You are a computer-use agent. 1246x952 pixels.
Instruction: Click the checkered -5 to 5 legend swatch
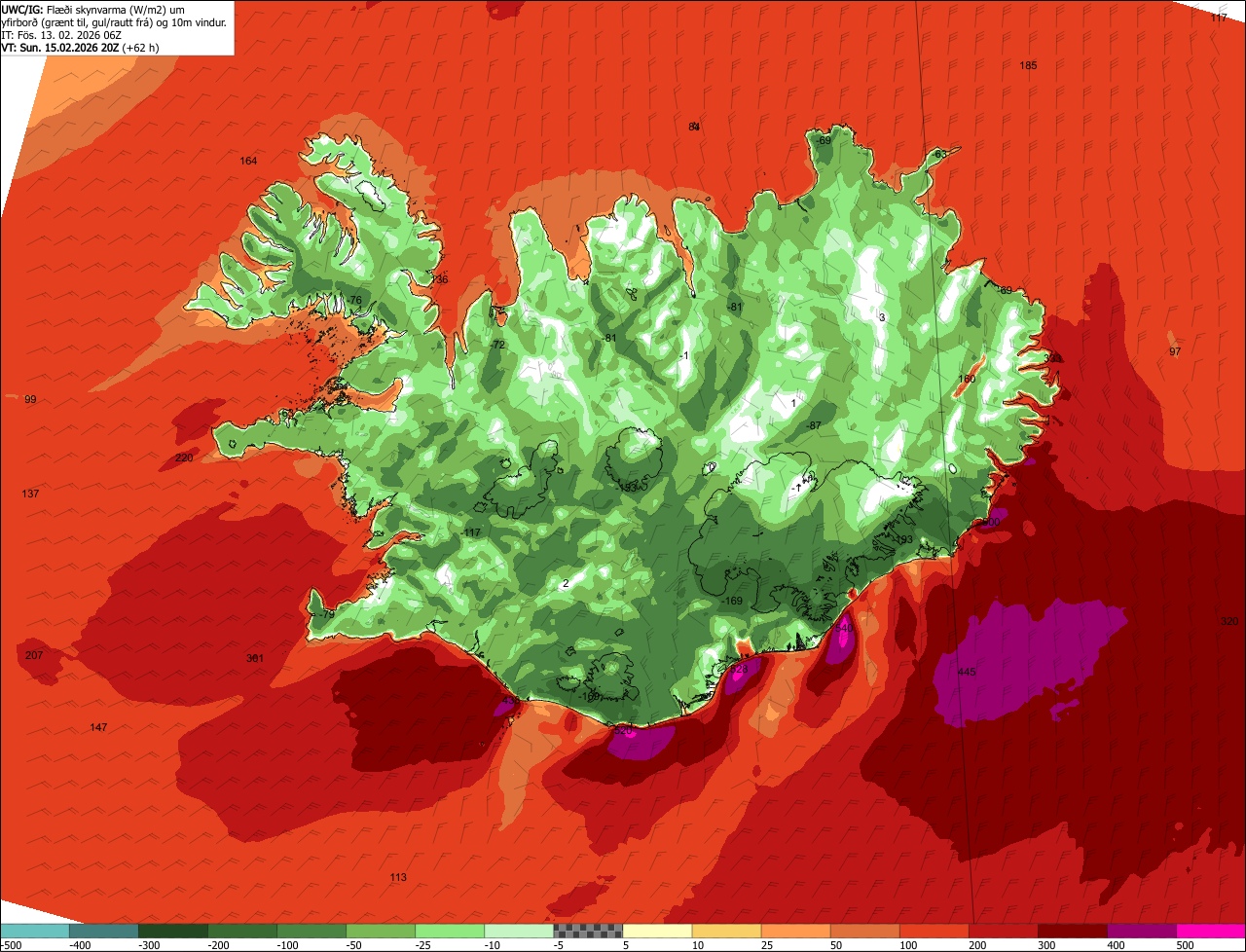(x=587, y=931)
